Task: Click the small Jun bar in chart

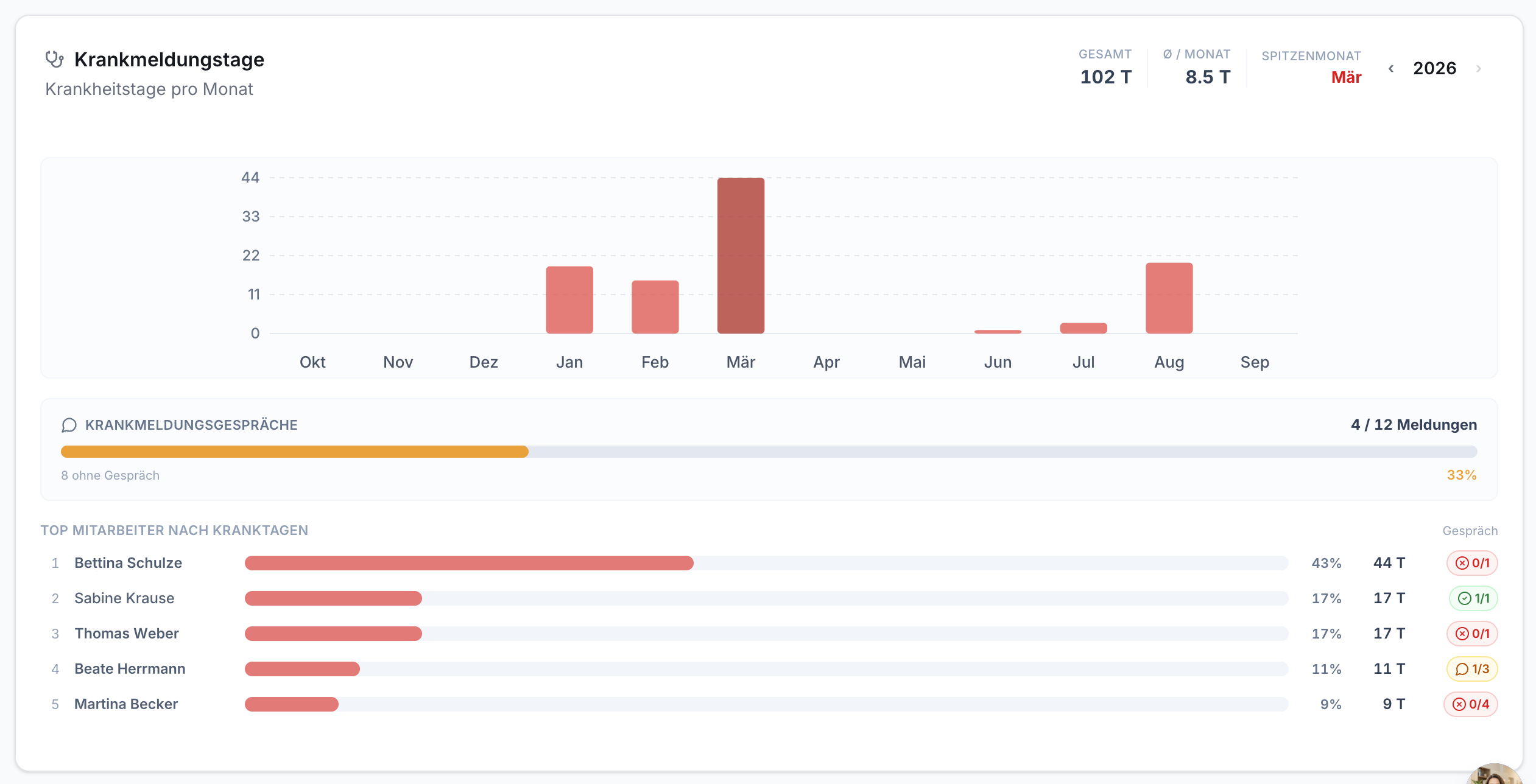Action: tap(998, 332)
